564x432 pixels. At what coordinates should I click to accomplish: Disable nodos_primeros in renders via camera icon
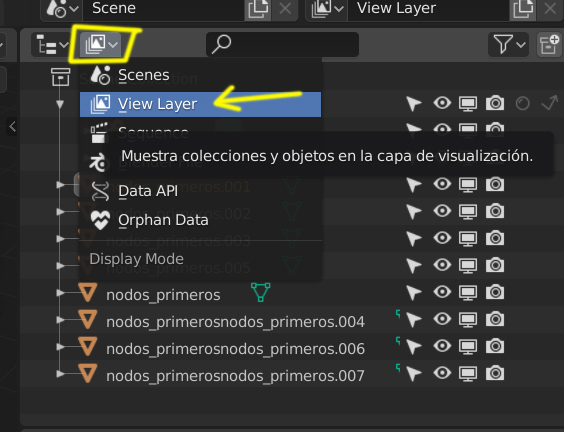495,292
